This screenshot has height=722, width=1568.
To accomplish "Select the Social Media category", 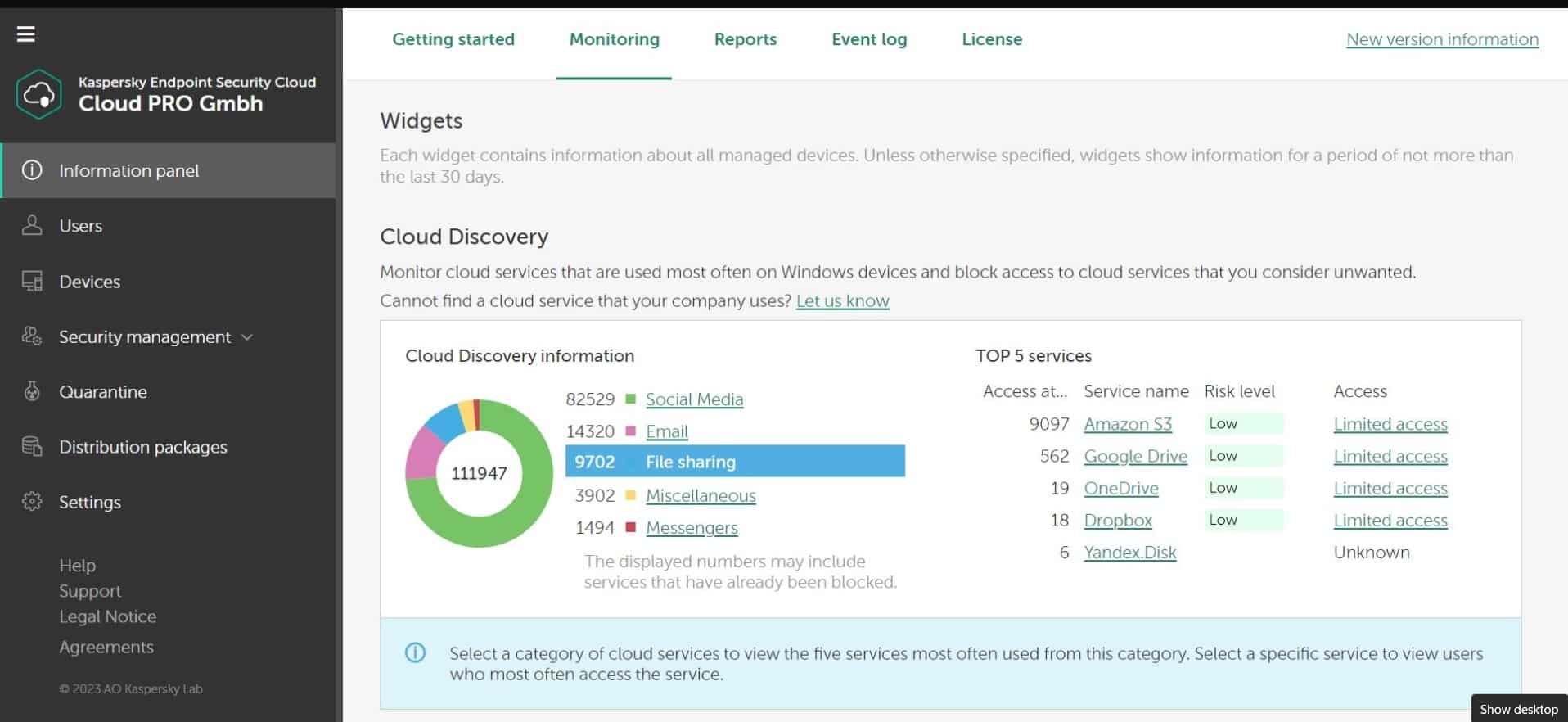I will (x=694, y=399).
